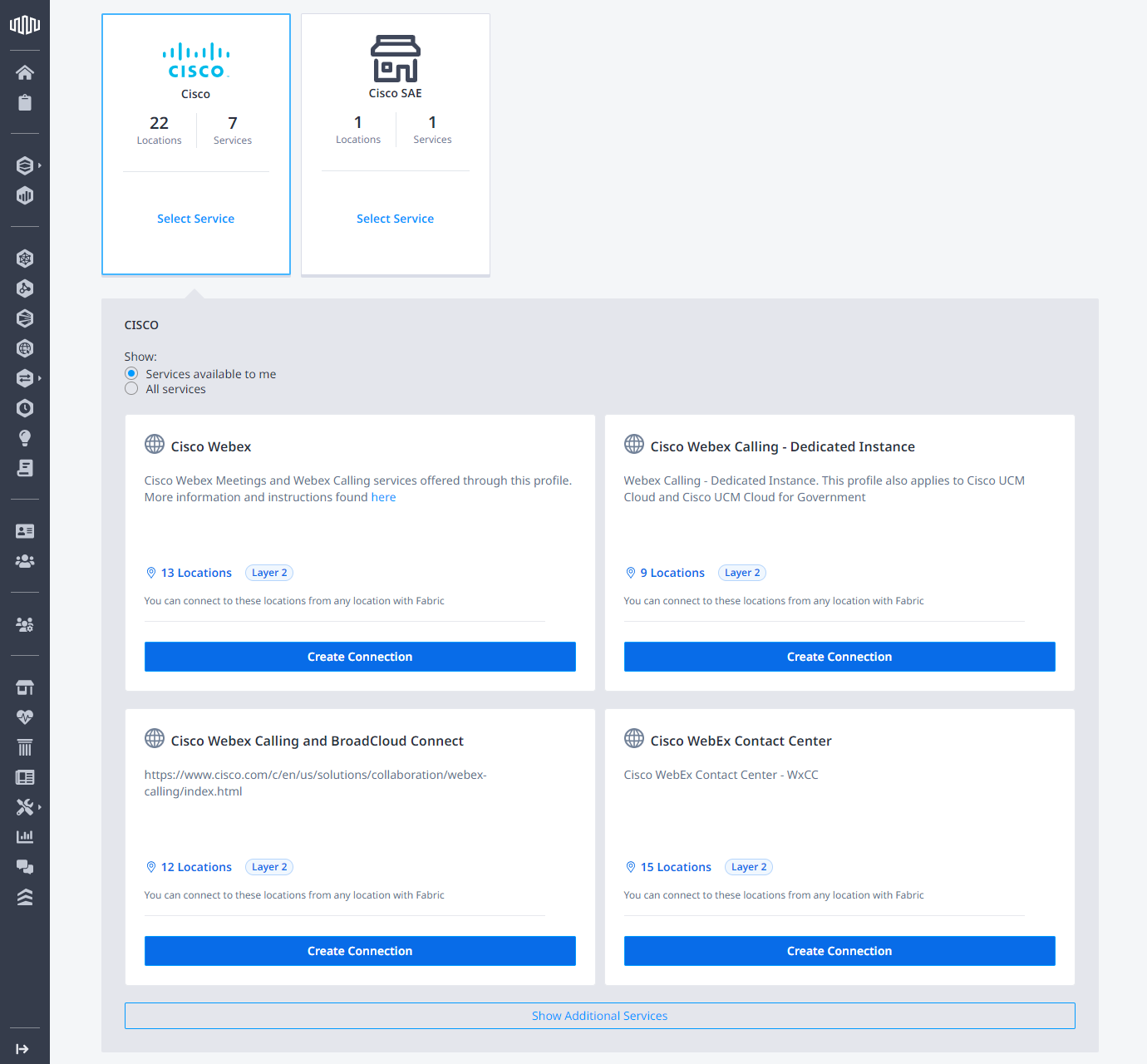Click the stacked chevrons sidebar icon
Viewport: 1147px width, 1064px height.
point(25,897)
